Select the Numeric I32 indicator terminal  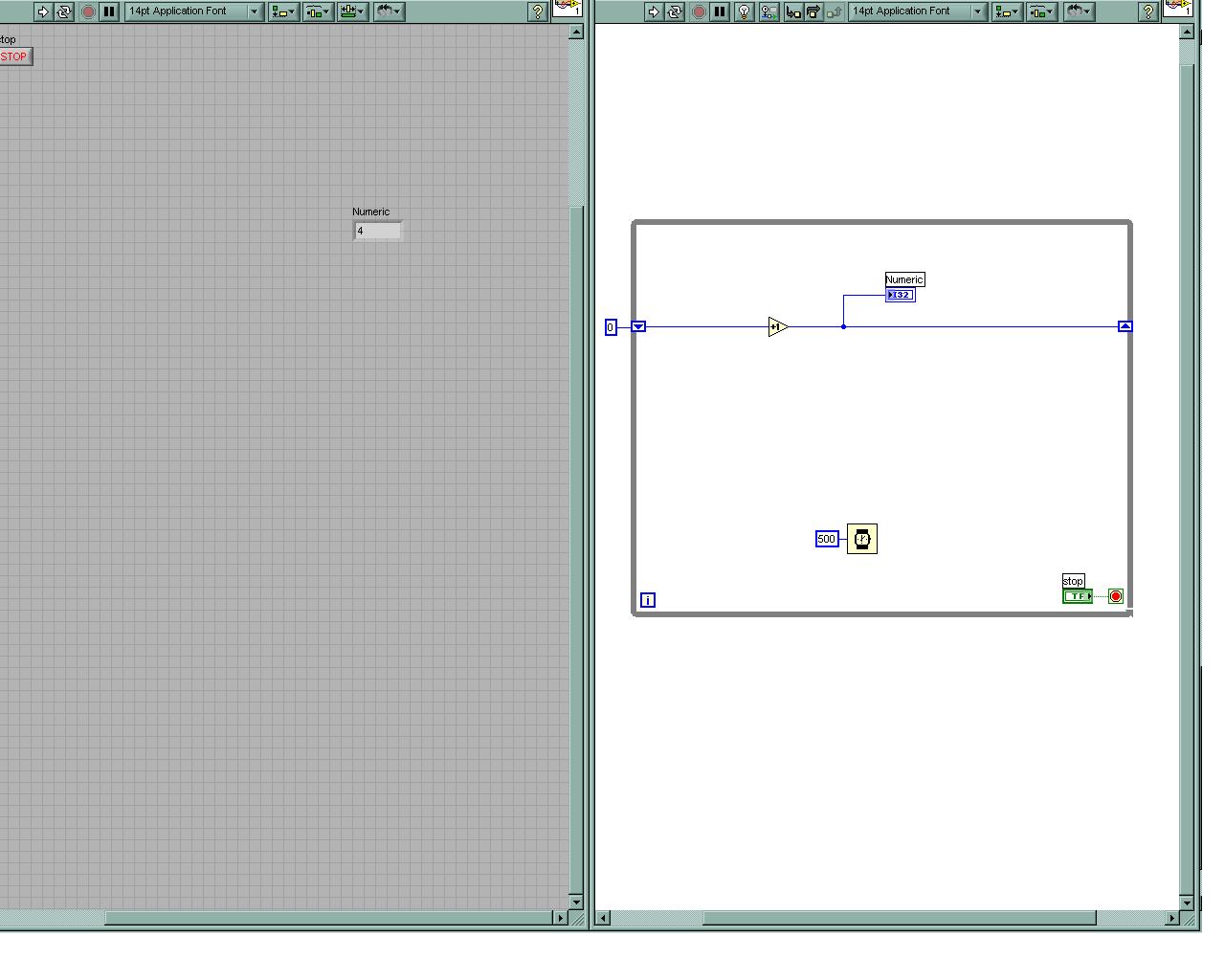[901, 295]
